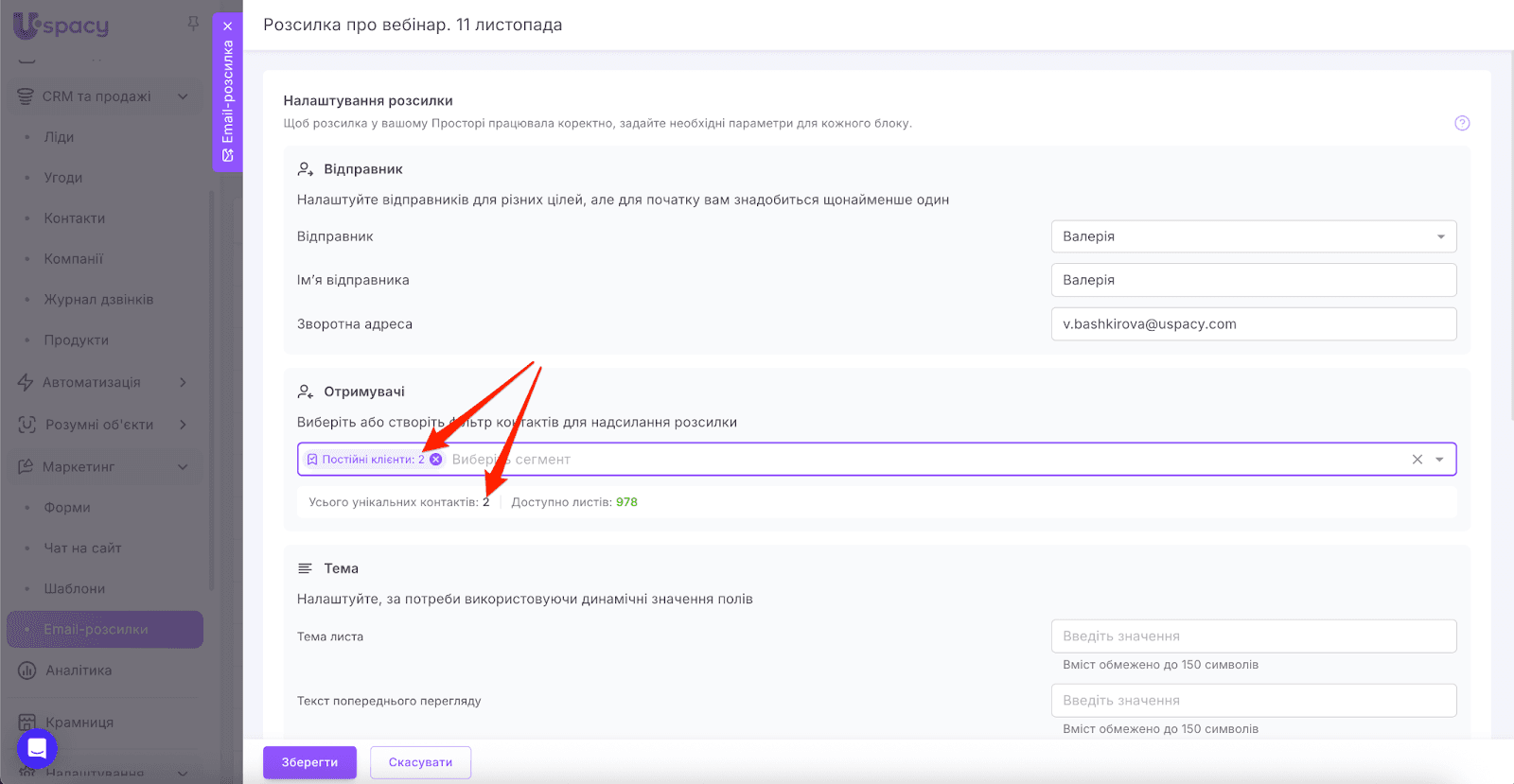Expand the segment selection dropdown arrow
The image size is (1514, 784).
(1439, 460)
